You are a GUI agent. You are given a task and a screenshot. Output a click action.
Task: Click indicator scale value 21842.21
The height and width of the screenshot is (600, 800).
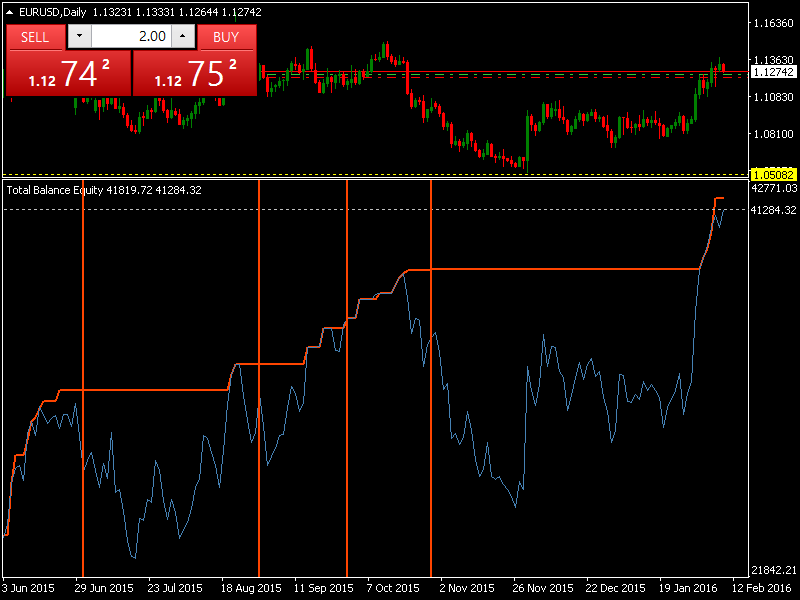click(x=774, y=570)
